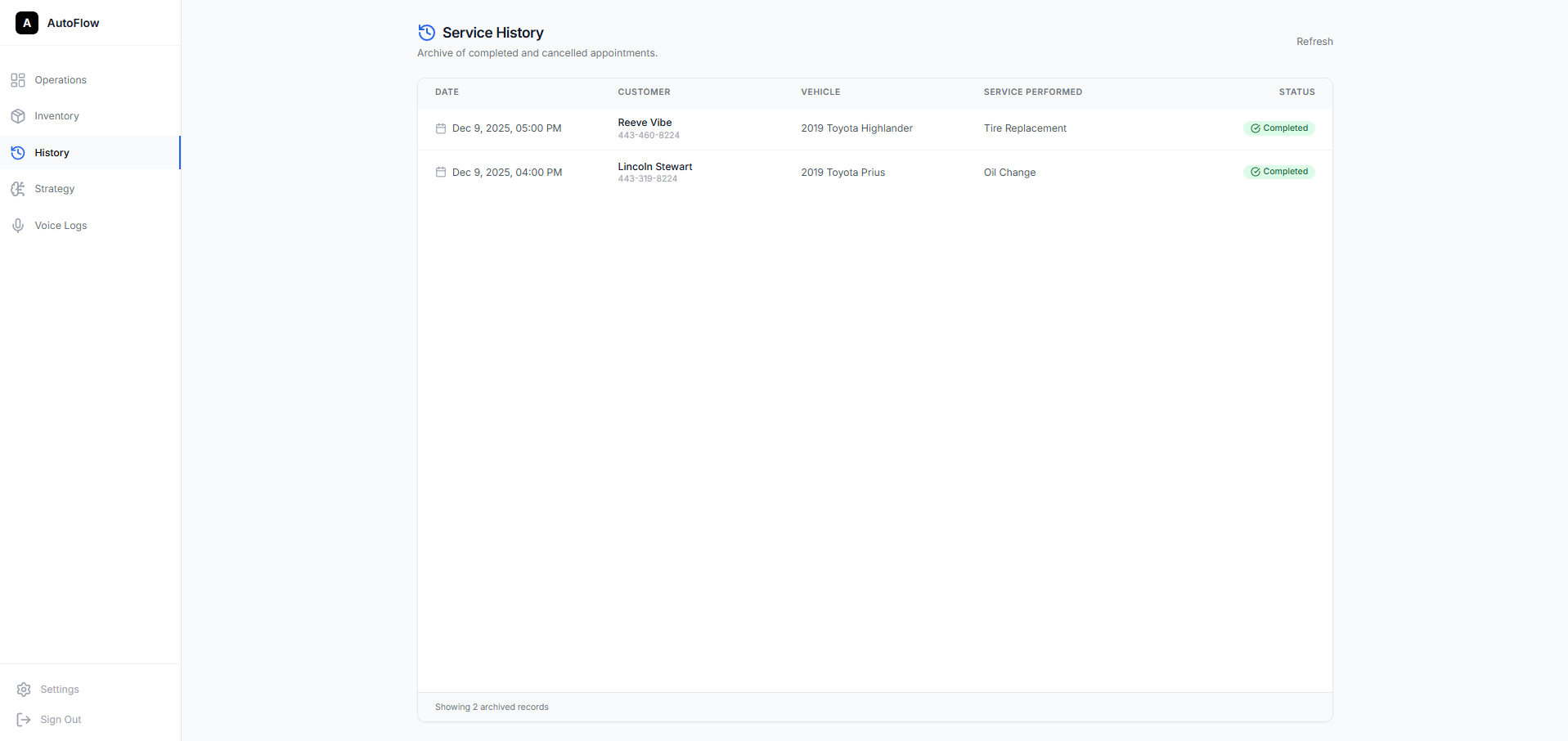This screenshot has width=1568, height=741.
Task: Click the AutoFlow logo icon
Action: point(27,23)
